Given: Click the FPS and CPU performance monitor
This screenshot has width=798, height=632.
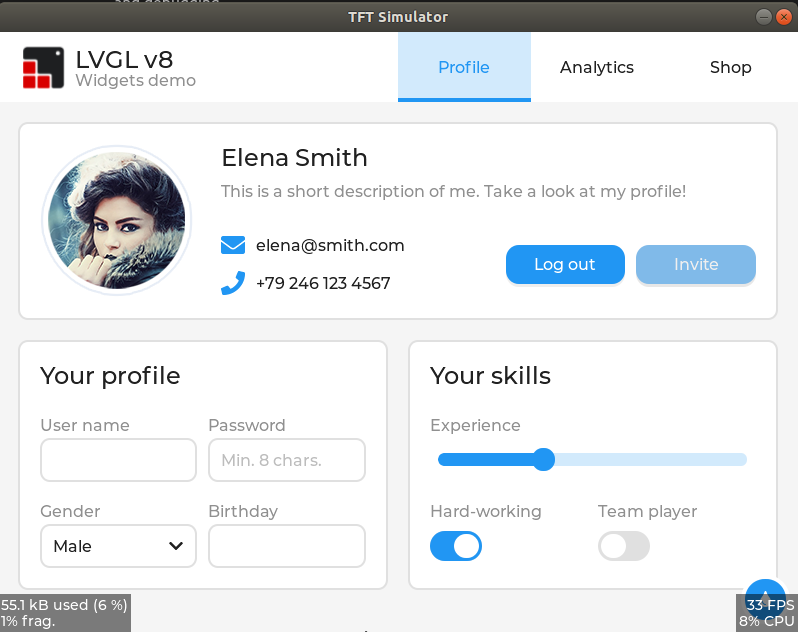Looking at the screenshot, I should click(x=766, y=613).
